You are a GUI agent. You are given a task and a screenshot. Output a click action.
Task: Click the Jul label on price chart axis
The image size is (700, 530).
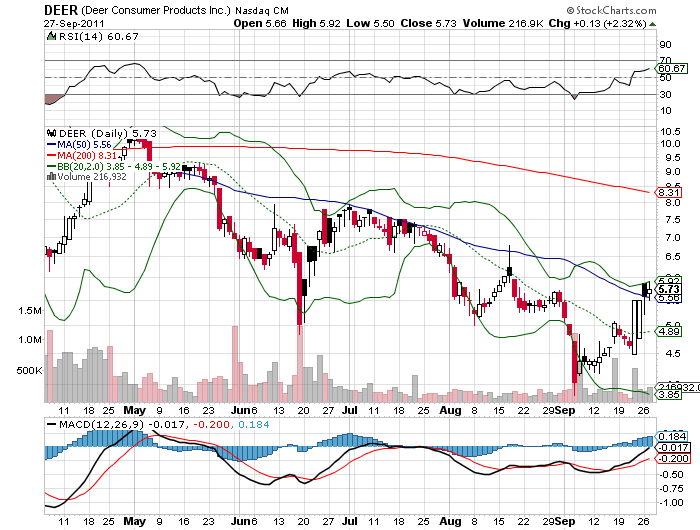(x=350, y=410)
